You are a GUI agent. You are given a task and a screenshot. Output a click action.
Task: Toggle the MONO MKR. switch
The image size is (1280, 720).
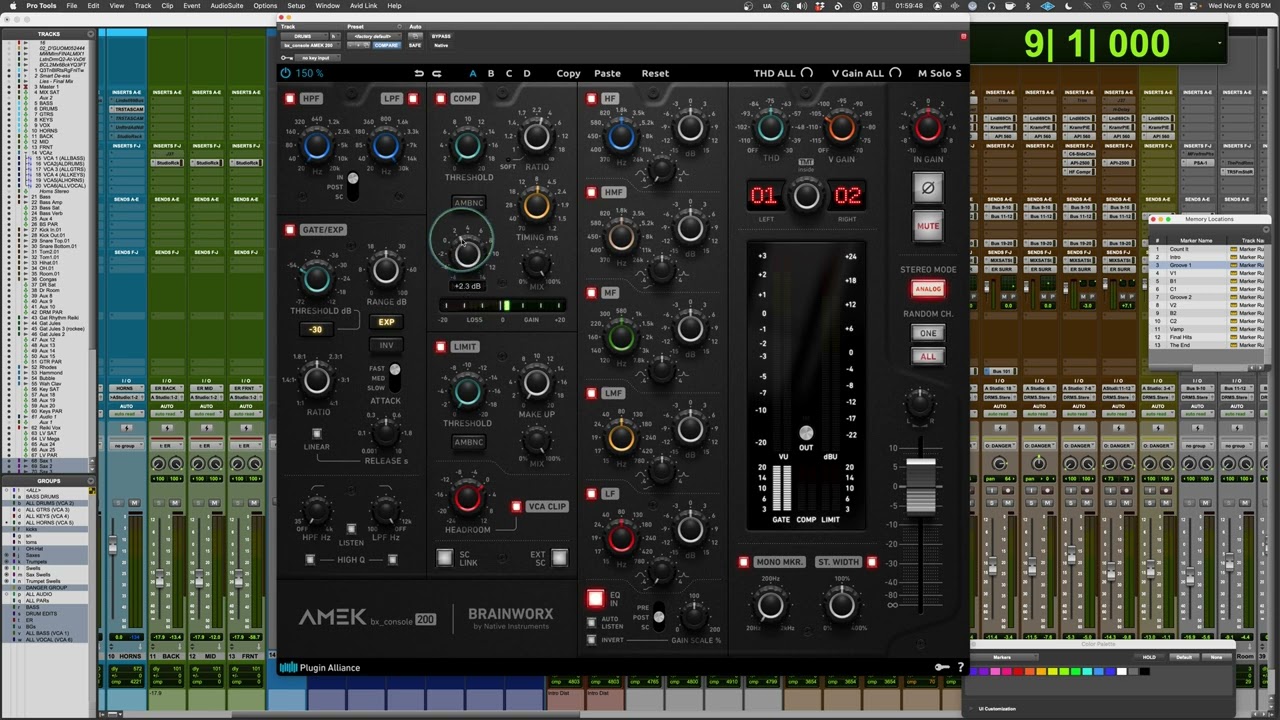(x=743, y=562)
